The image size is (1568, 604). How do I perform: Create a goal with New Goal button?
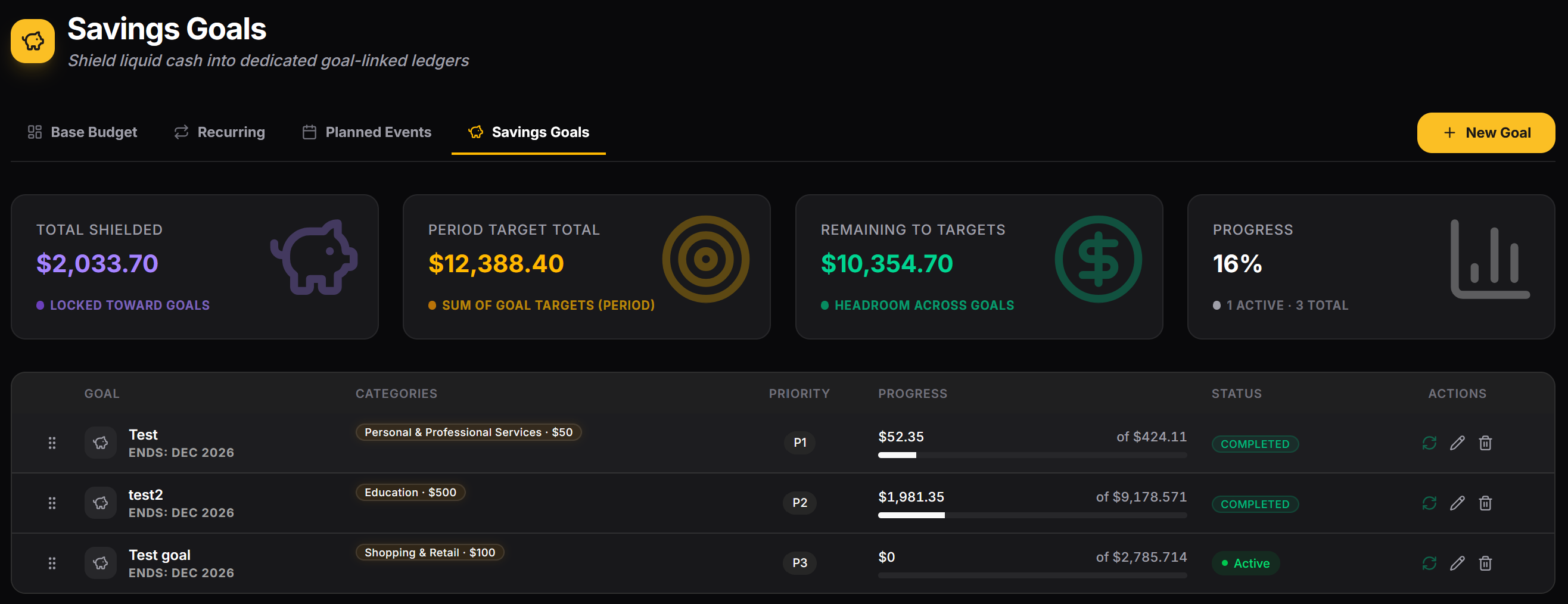click(1486, 133)
